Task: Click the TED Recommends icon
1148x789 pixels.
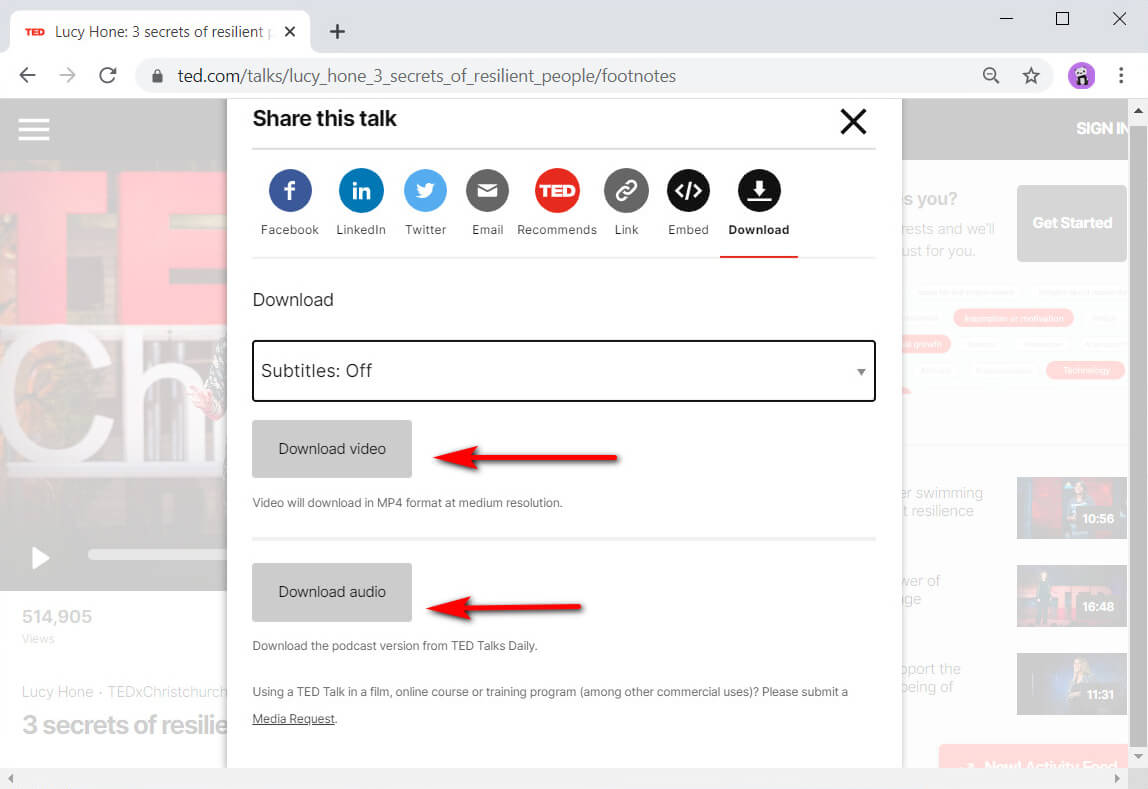Action: (557, 190)
